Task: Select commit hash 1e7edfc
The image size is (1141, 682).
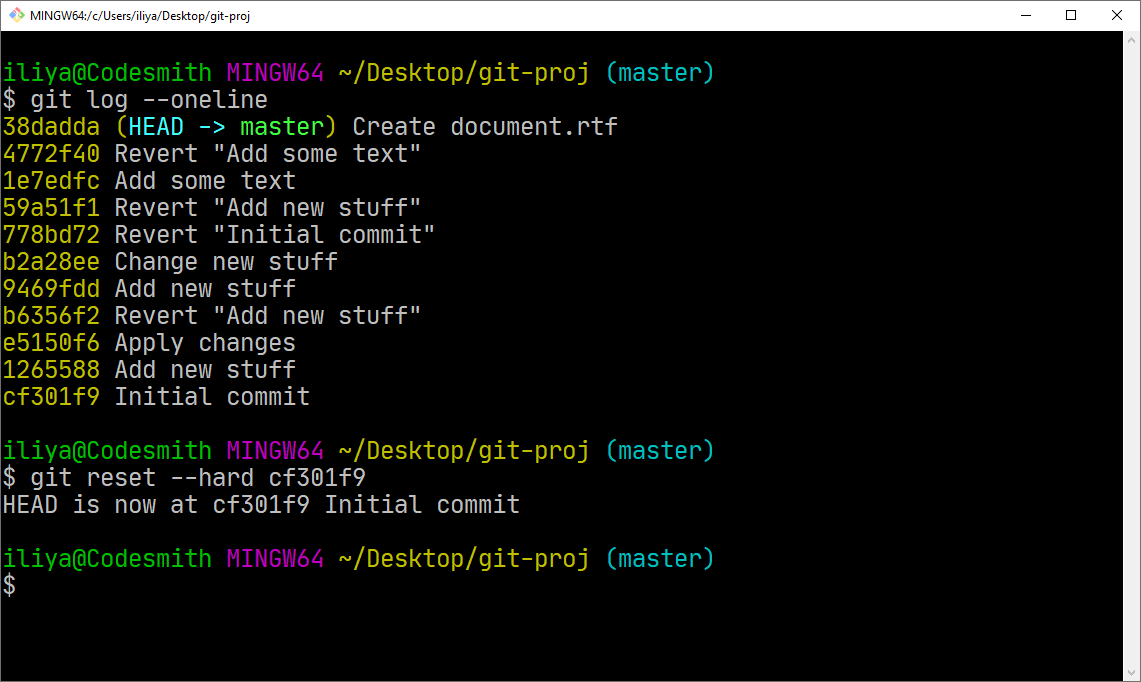Action: [51, 181]
